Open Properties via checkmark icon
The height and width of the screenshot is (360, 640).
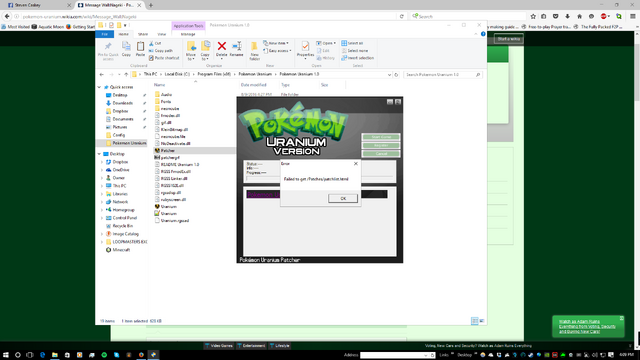305,46
